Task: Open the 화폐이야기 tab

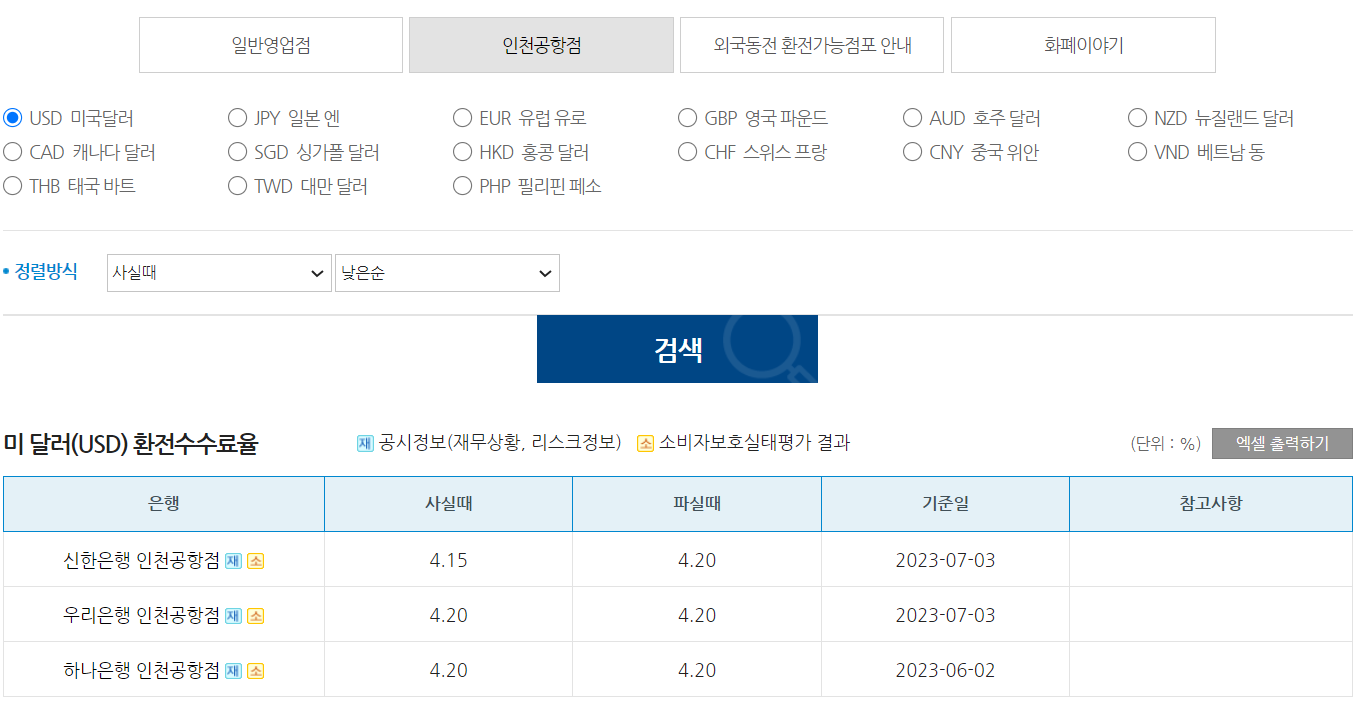Action: (1082, 44)
